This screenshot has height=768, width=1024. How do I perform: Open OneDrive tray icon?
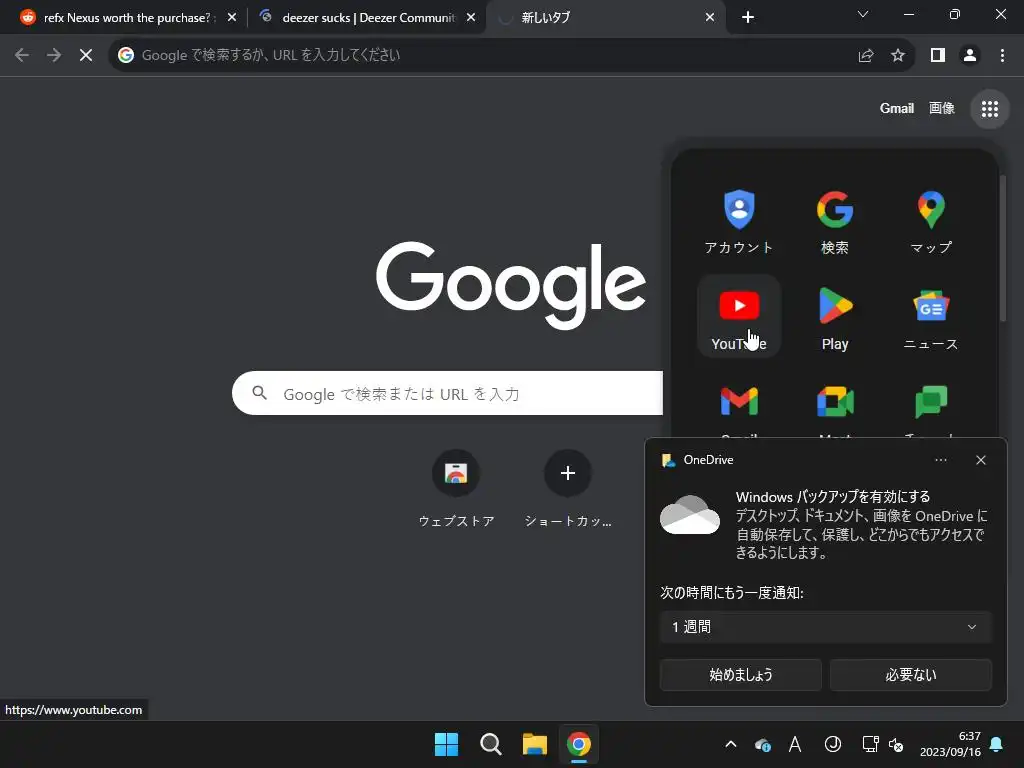[762, 744]
